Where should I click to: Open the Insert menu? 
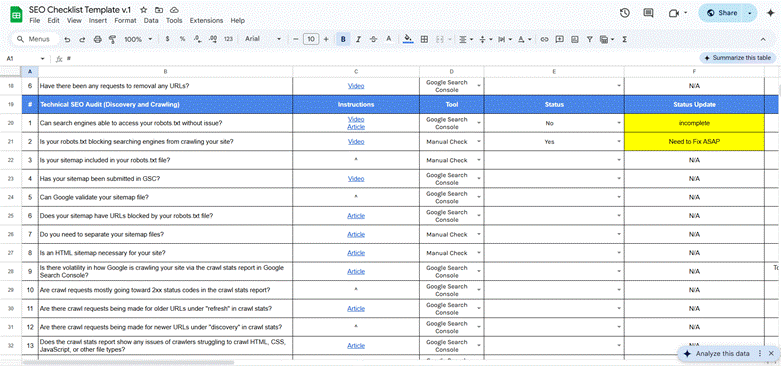click(98, 21)
